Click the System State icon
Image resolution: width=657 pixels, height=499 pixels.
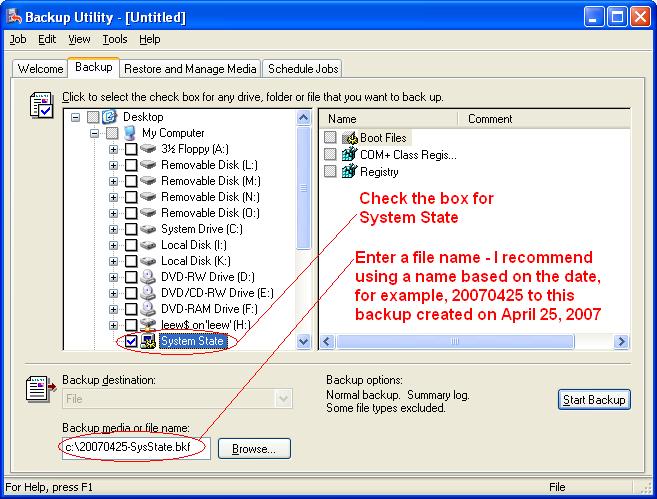[148, 341]
